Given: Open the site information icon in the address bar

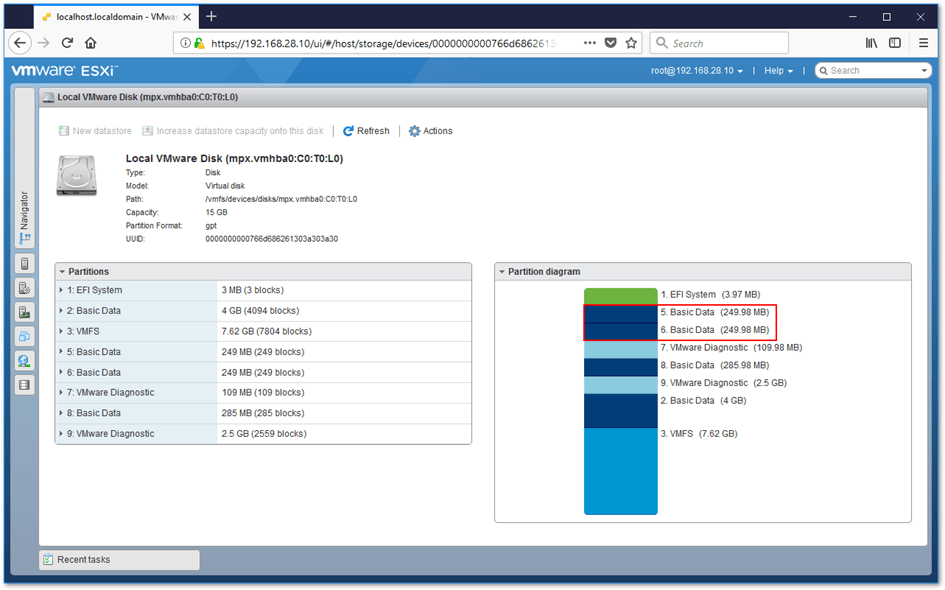Looking at the screenshot, I should pos(186,43).
